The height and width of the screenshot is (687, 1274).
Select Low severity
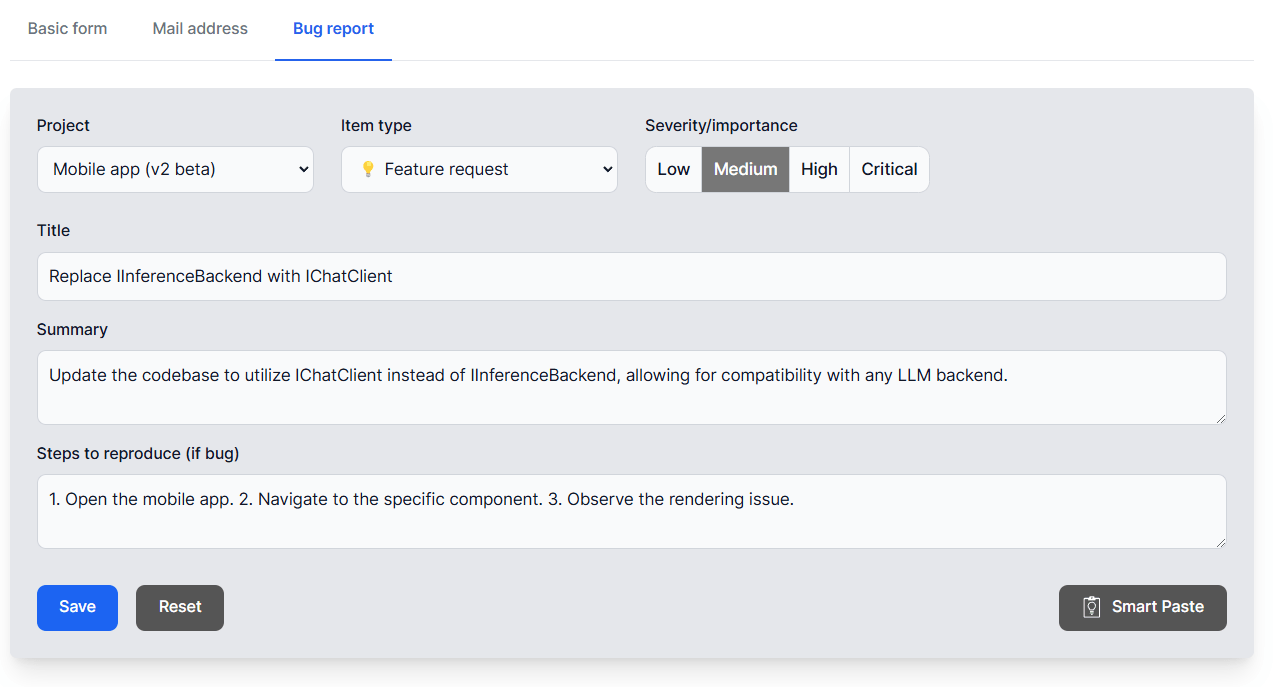673,169
